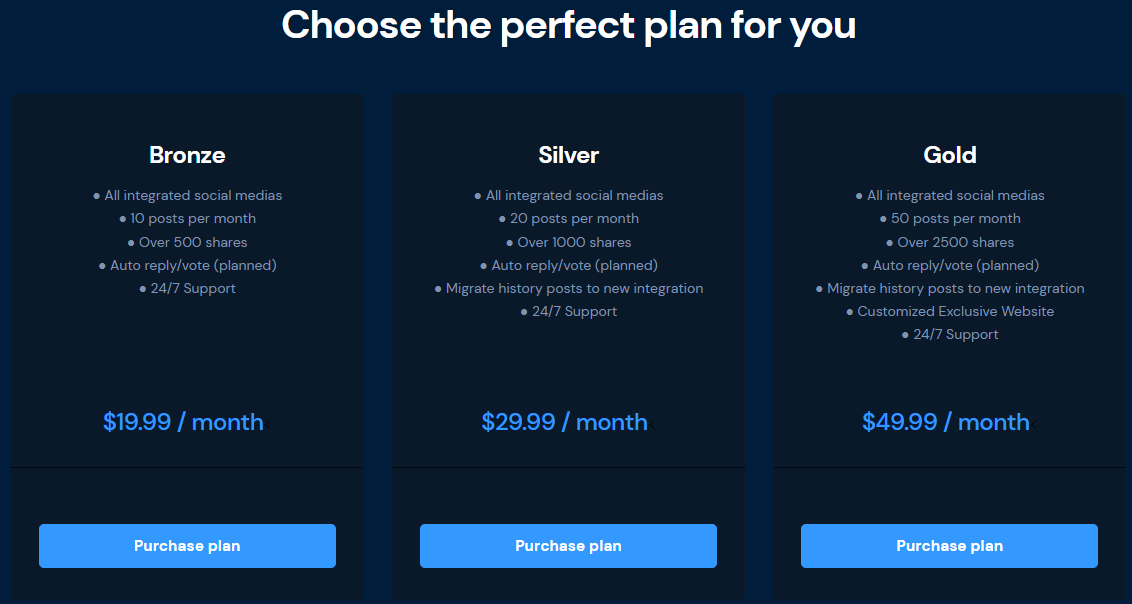Viewport: 1132px width, 604px height.
Task: Click Purchase plan under Gold
Action: (949, 546)
